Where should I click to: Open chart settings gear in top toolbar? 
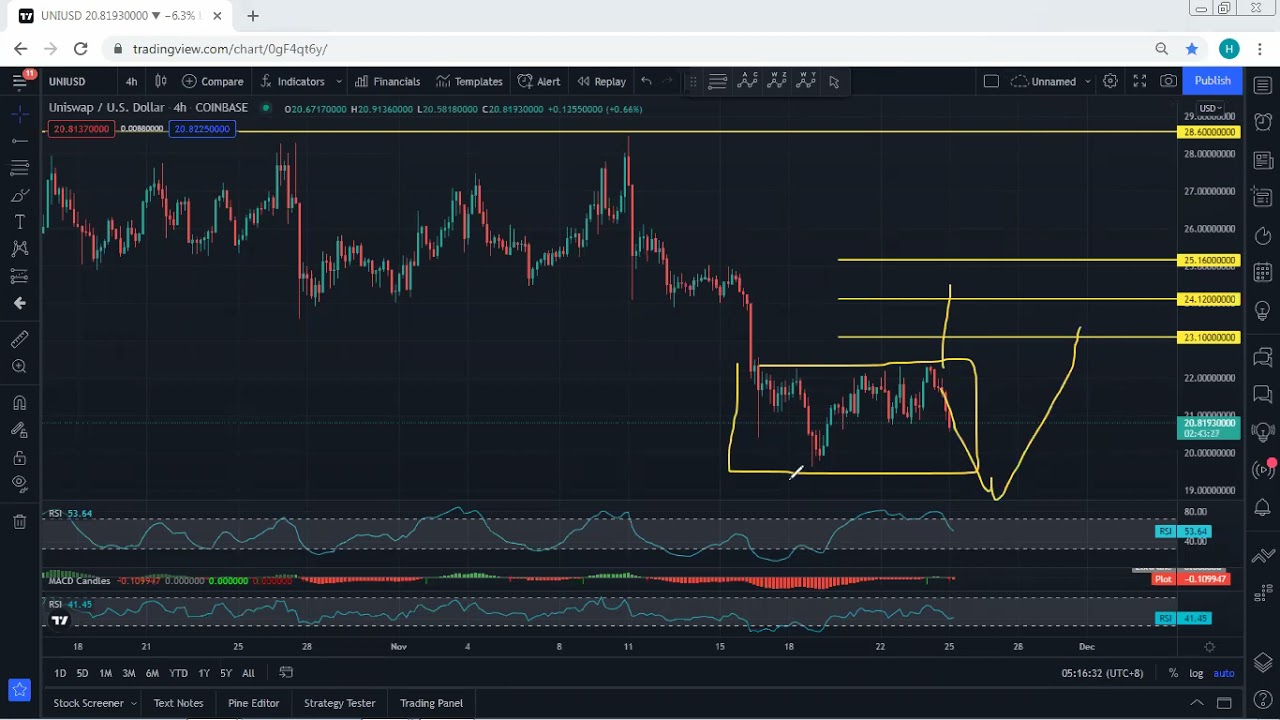(x=1110, y=81)
